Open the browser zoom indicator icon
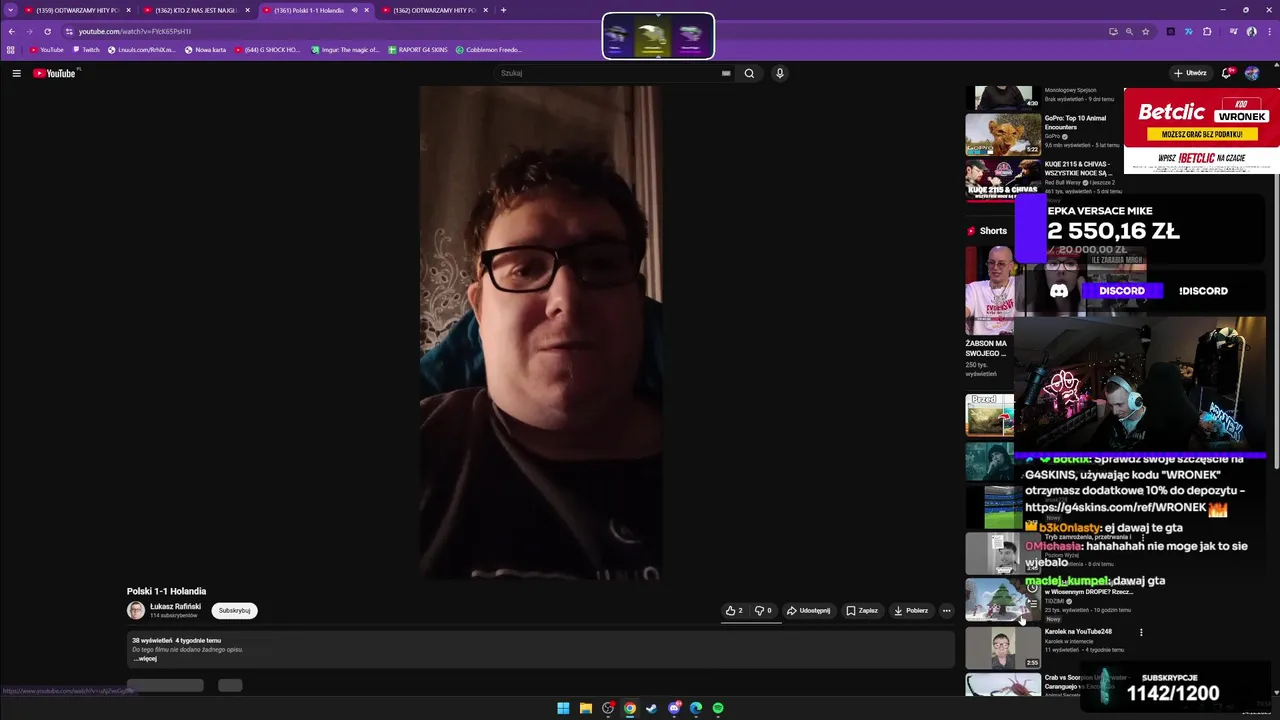 (x=1129, y=31)
